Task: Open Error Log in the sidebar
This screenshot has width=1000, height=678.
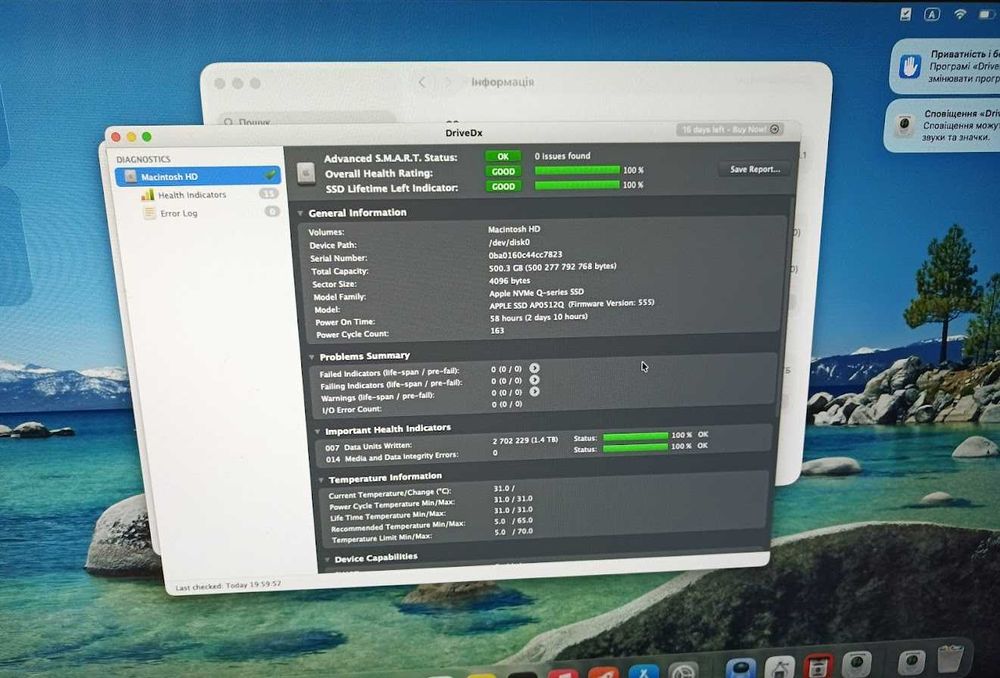Action: 179,213
